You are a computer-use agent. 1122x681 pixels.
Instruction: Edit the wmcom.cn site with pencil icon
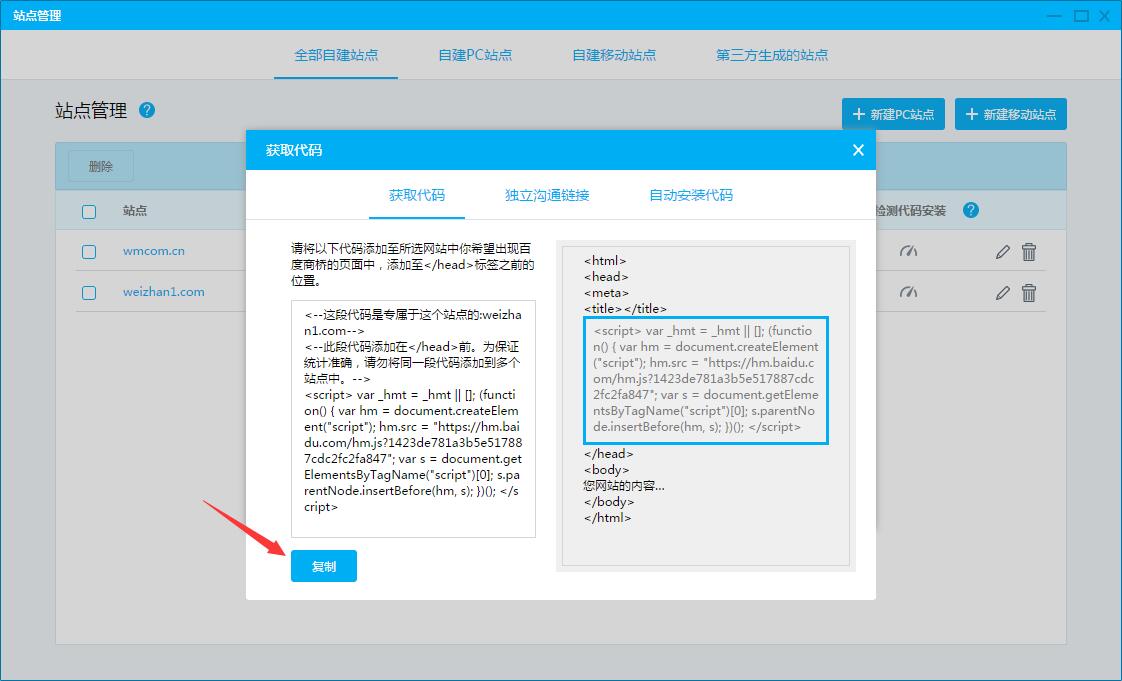click(1002, 252)
